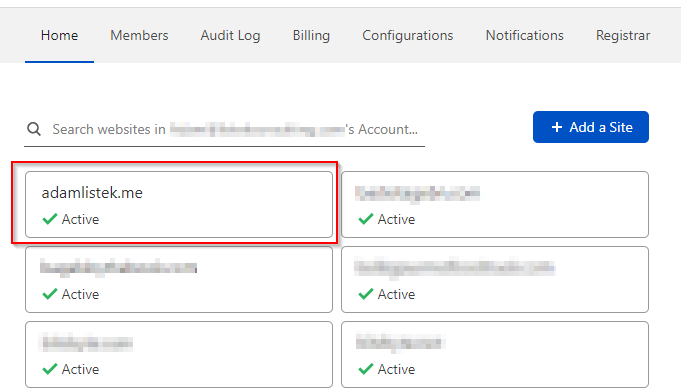Open the last-row site card in right column
The height and width of the screenshot is (391, 681).
495,355
